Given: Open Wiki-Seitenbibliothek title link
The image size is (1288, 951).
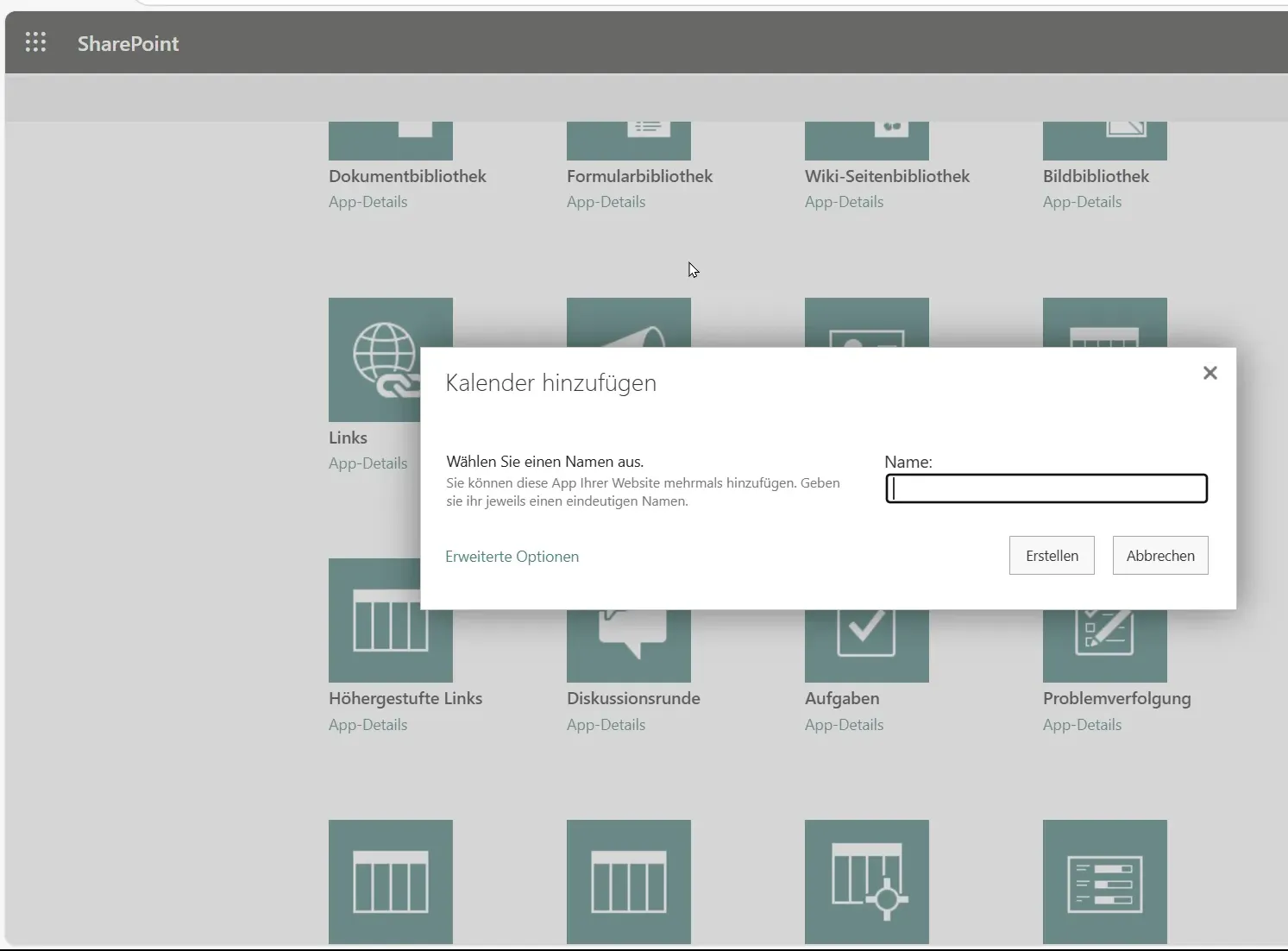Looking at the screenshot, I should click(887, 176).
